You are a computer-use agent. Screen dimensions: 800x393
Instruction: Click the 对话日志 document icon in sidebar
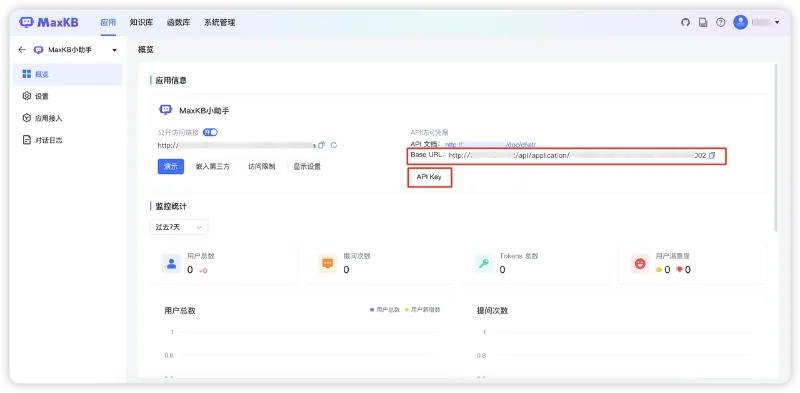pyautogui.click(x=27, y=140)
